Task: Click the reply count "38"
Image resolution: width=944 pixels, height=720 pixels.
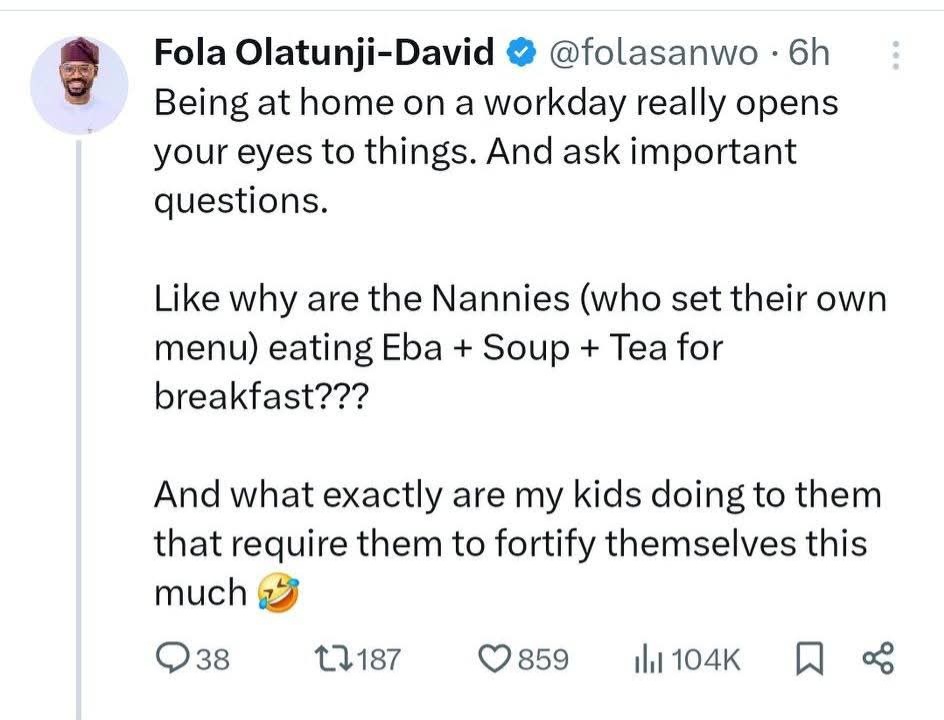Action: [212, 659]
